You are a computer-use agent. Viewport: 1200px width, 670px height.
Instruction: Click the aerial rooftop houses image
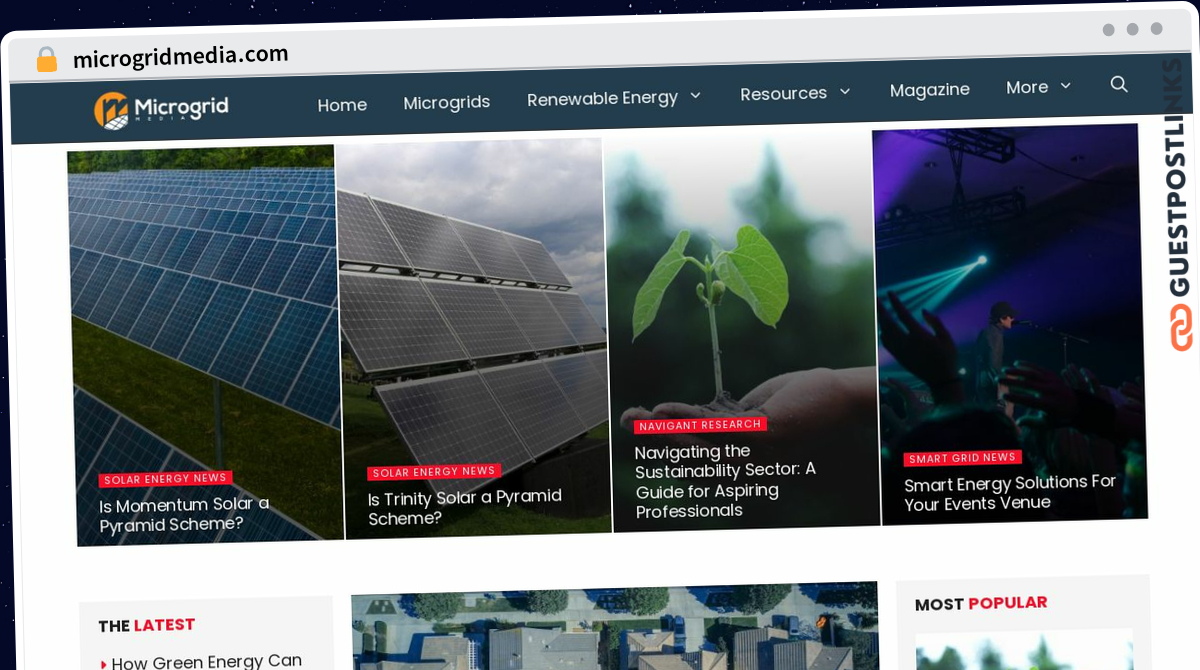tap(615, 627)
